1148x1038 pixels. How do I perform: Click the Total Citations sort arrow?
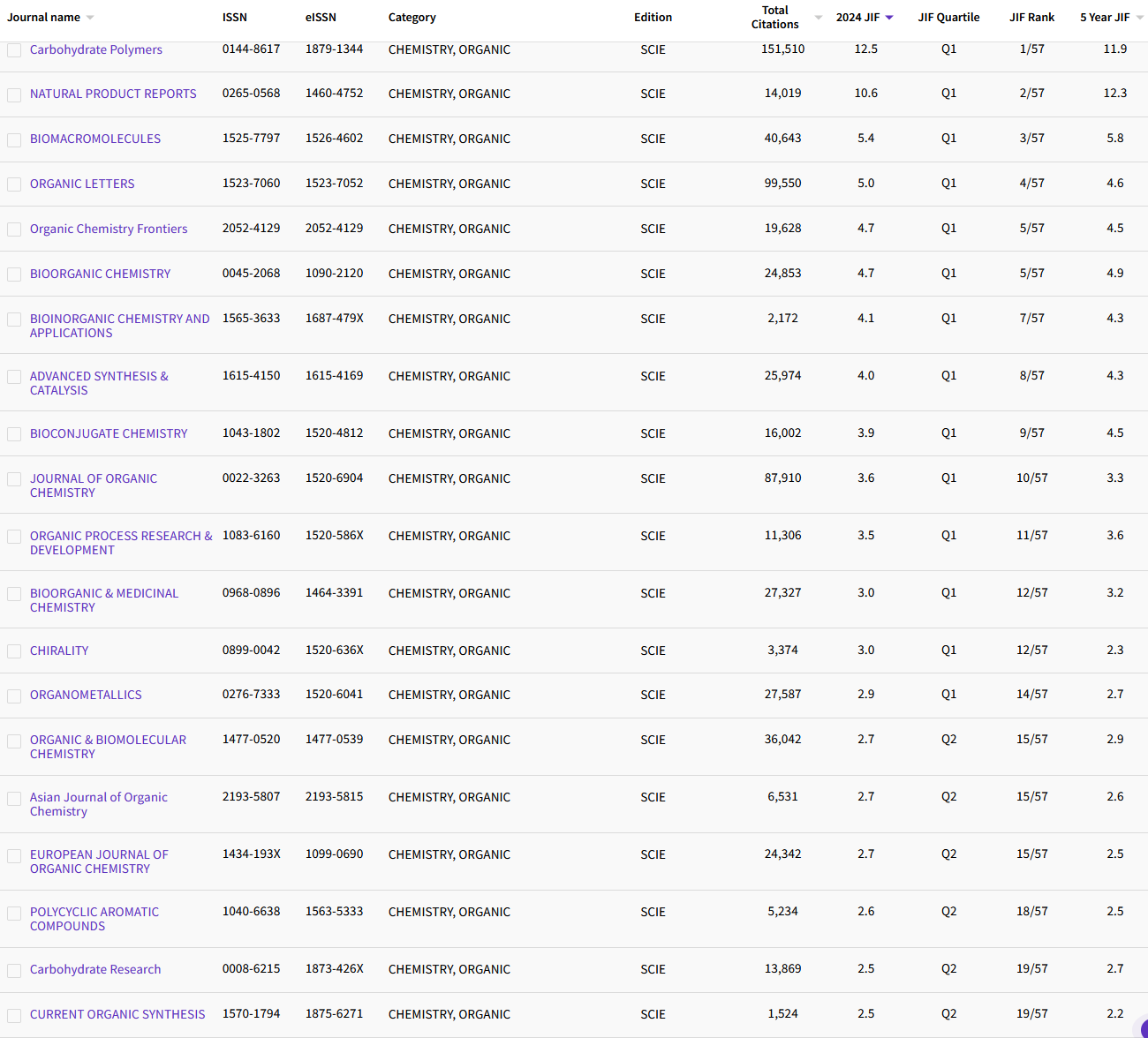coord(818,18)
